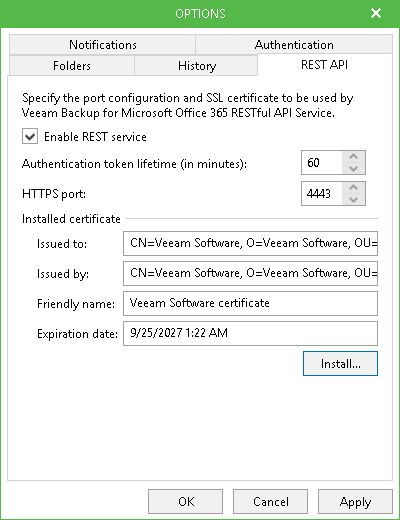Close the Options window with X
Viewport: 400px width, 520px height.
coord(376,13)
